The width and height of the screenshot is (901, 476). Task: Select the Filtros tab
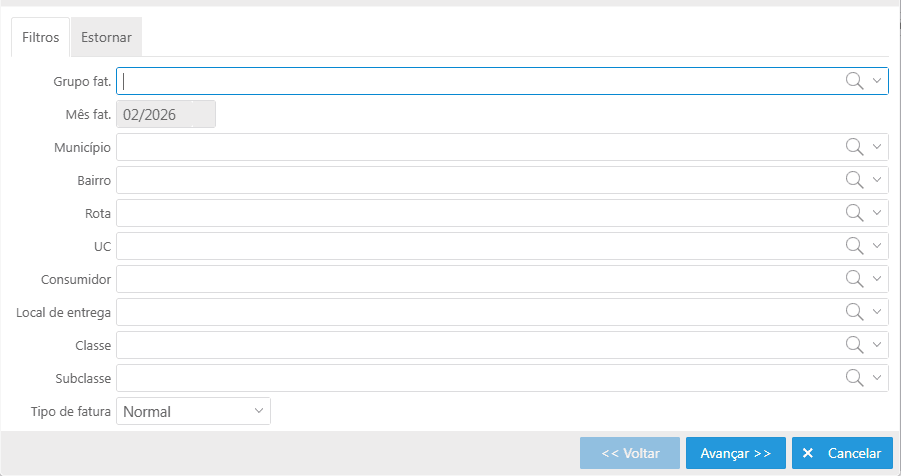click(41, 38)
